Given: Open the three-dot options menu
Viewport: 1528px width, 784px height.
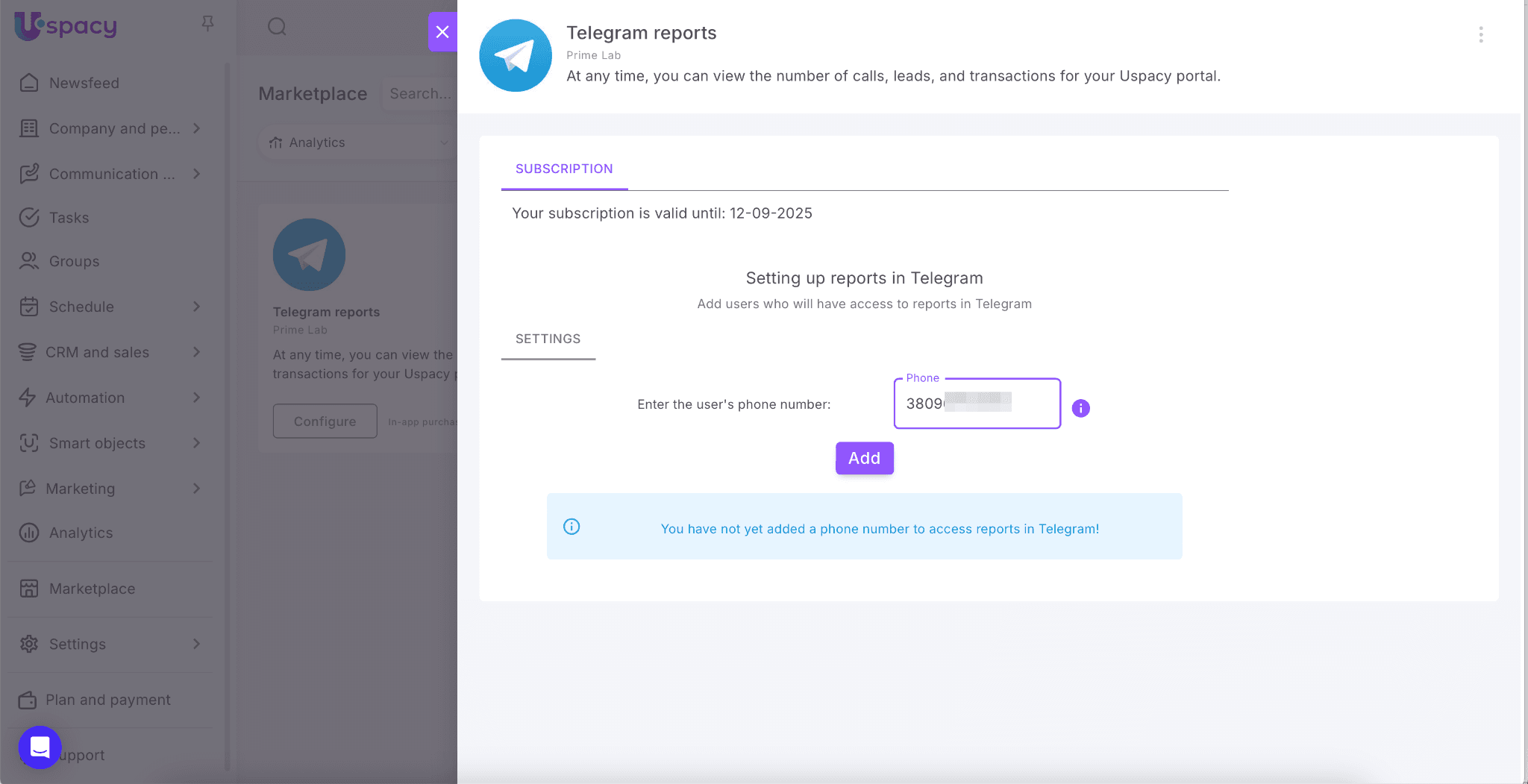Looking at the screenshot, I should [x=1480, y=35].
